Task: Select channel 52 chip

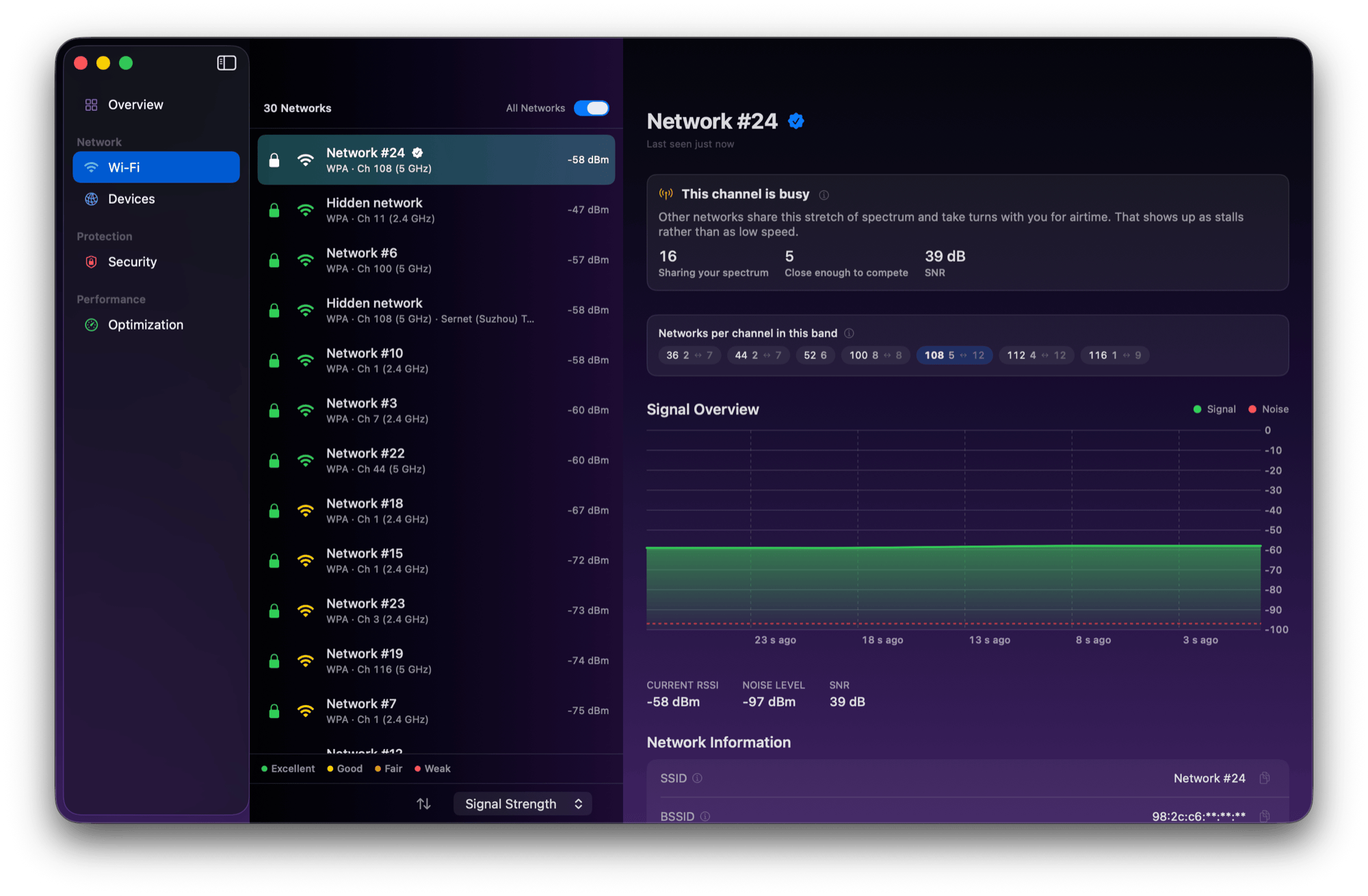Action: coord(815,355)
